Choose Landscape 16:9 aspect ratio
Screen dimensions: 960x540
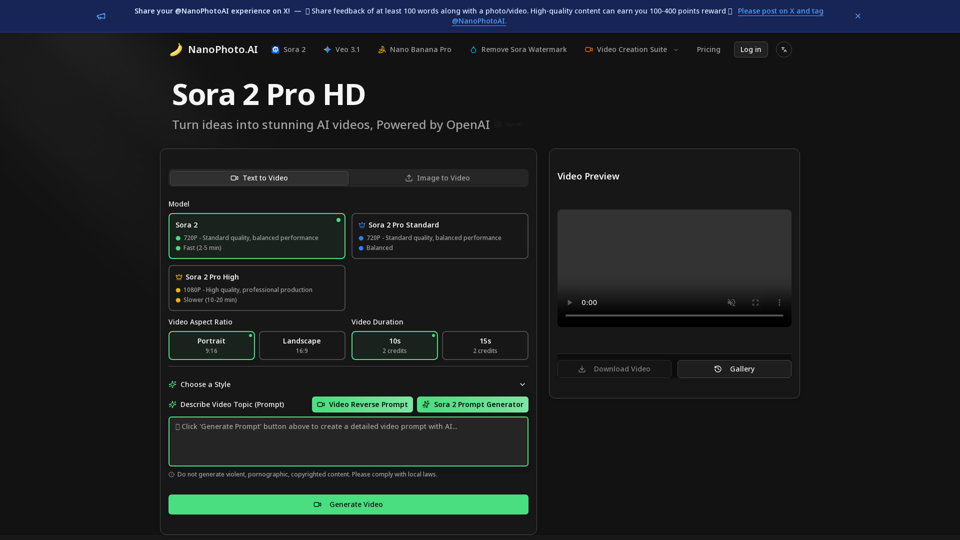[x=302, y=345]
